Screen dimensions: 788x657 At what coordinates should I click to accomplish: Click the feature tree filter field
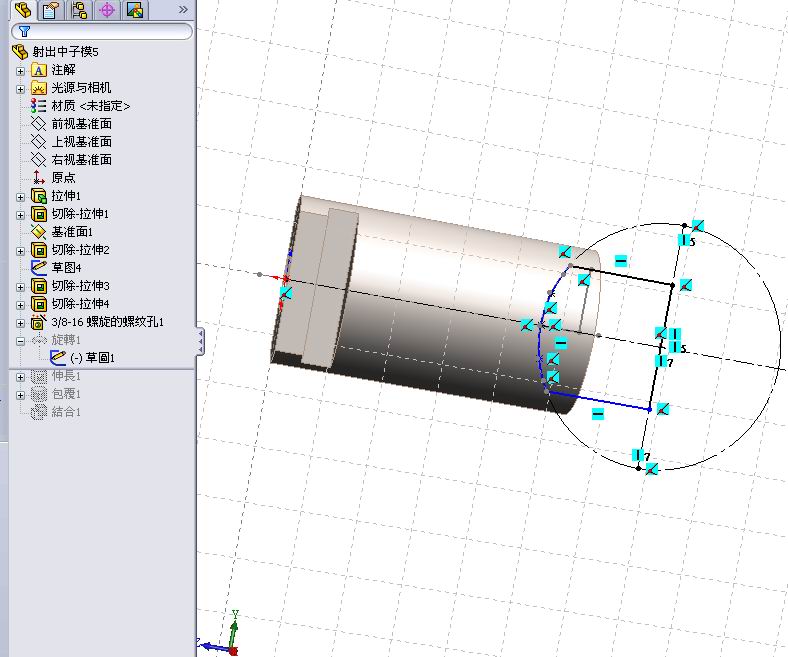click(102, 32)
